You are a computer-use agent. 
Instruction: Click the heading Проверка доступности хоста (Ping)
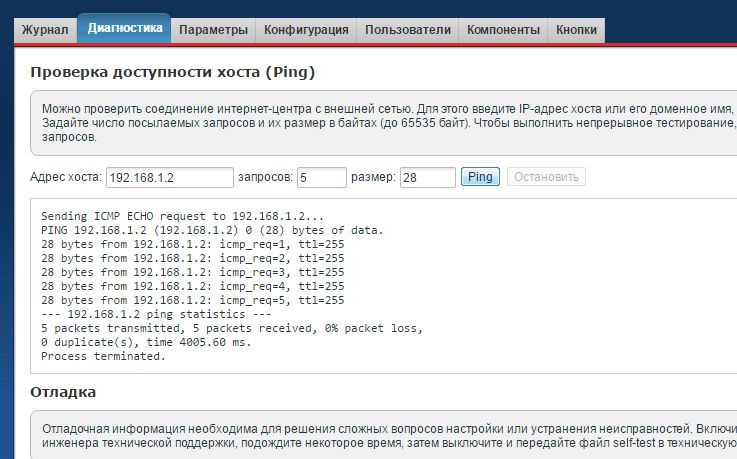point(172,72)
